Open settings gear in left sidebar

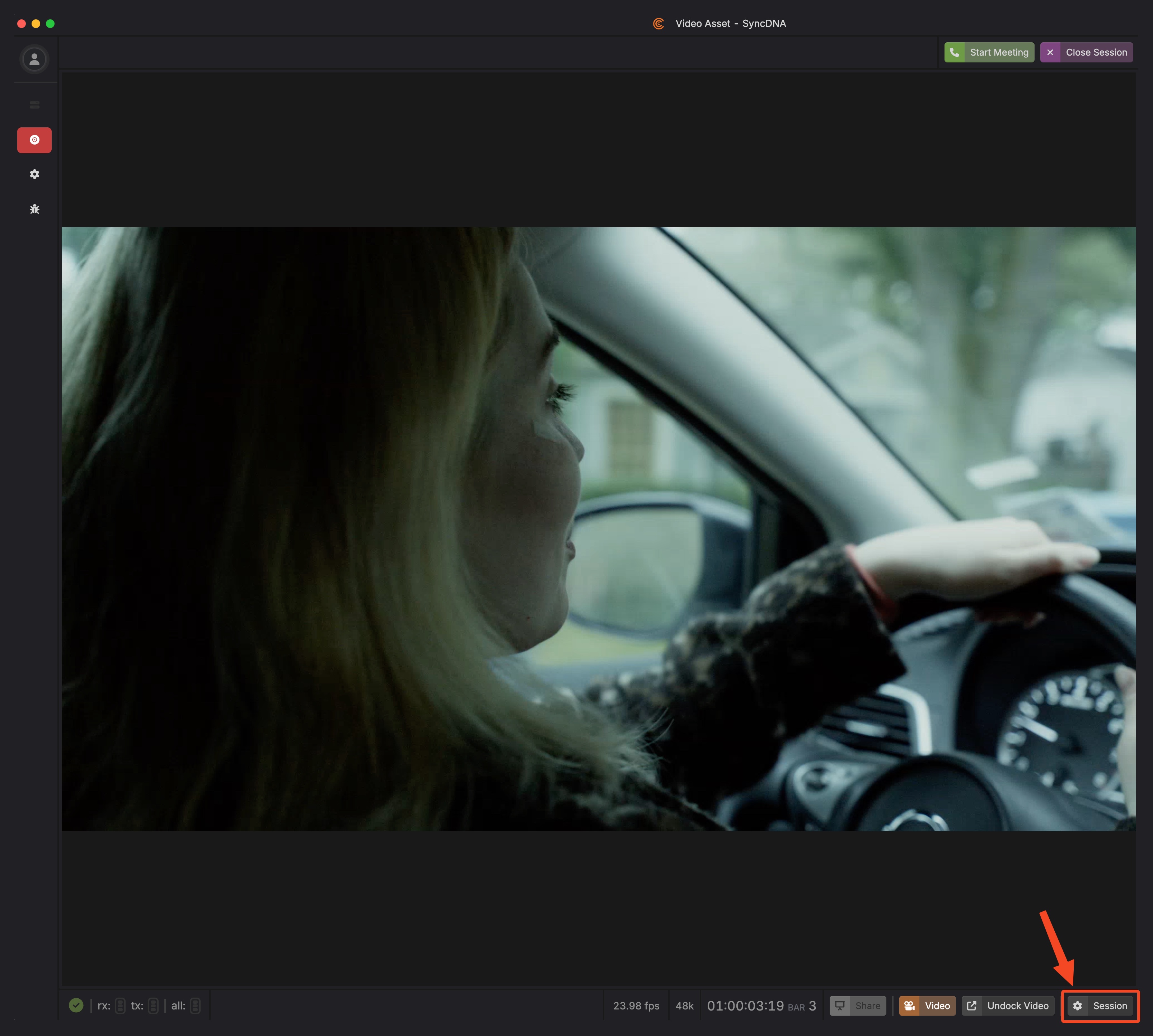tap(34, 174)
